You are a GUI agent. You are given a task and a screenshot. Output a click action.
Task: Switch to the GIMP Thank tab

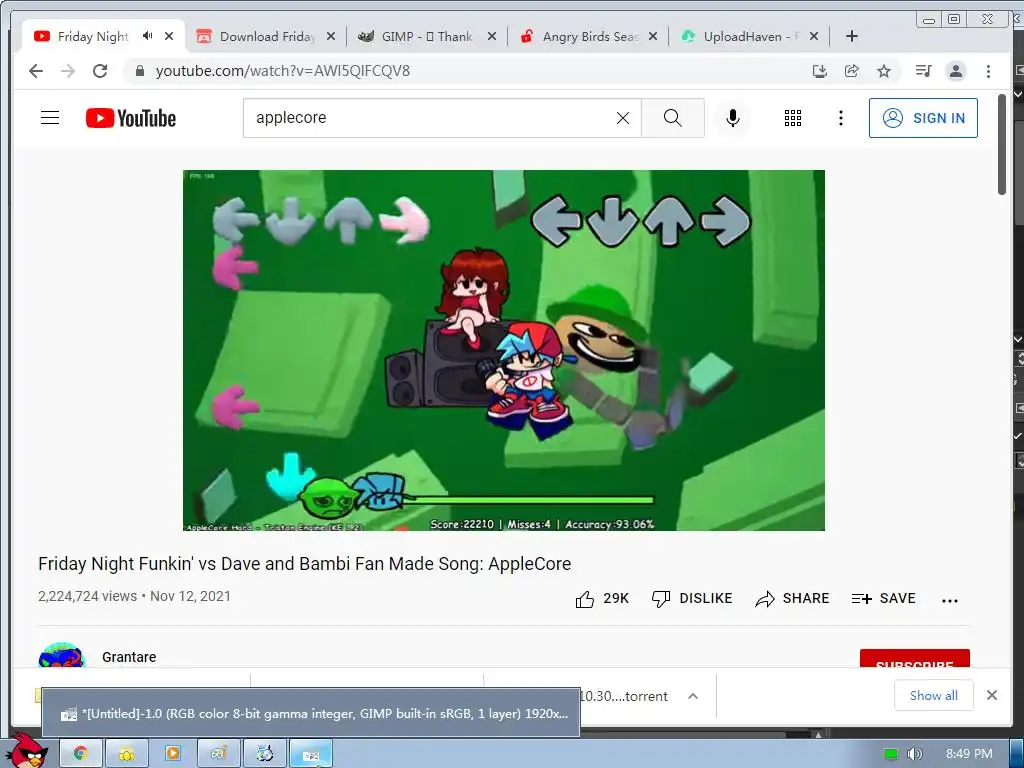pos(426,37)
